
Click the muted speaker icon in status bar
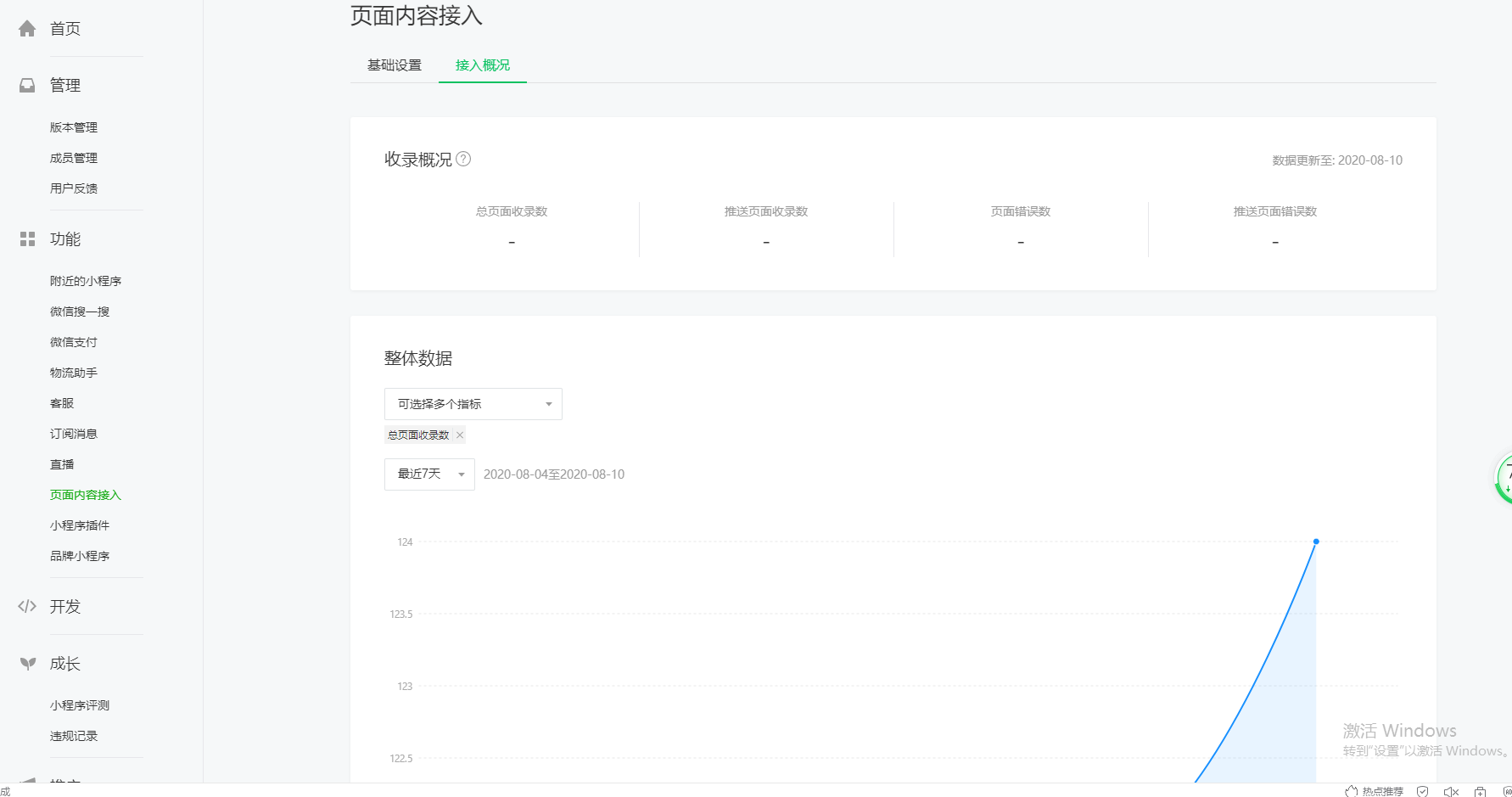1451,791
